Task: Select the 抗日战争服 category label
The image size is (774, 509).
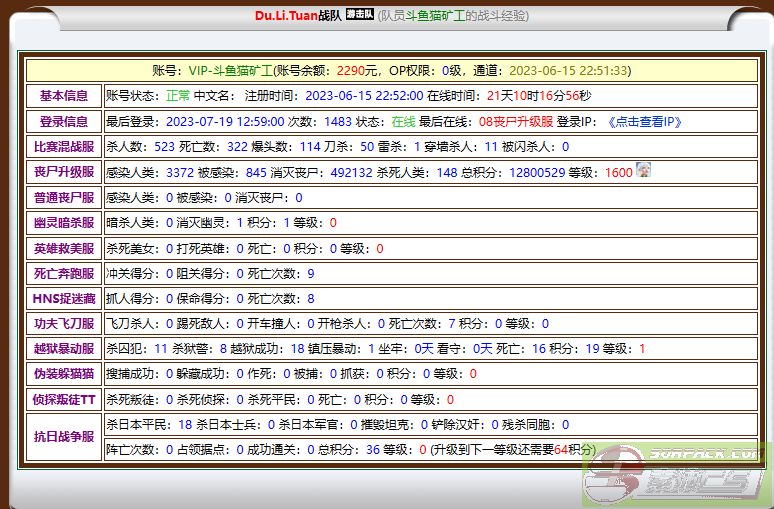Action: coord(64,436)
